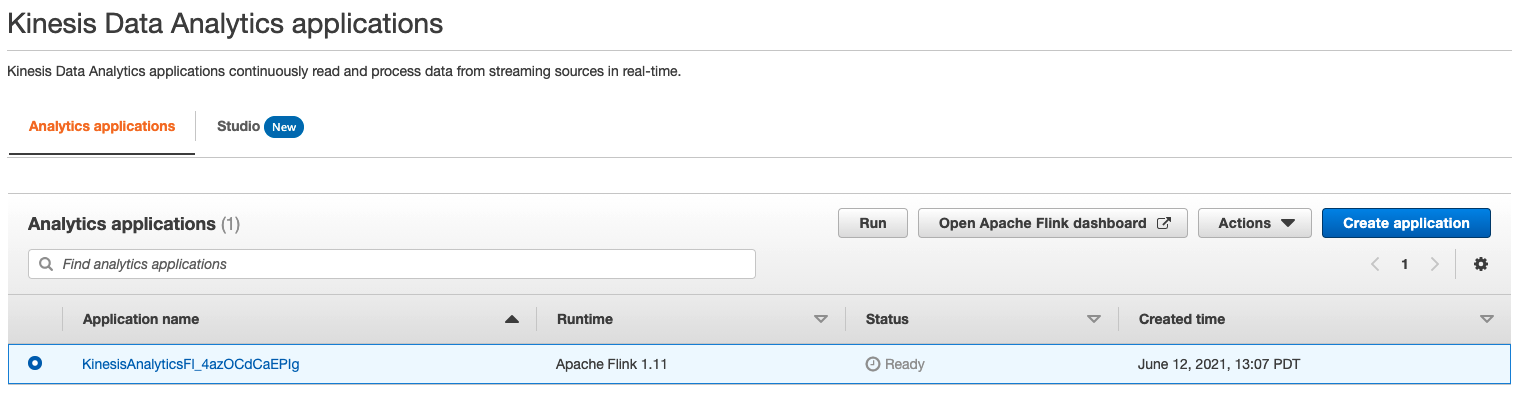Image resolution: width=1521 pixels, height=403 pixels.
Task: Open the table preferences gear icon
Action: coord(1481,264)
